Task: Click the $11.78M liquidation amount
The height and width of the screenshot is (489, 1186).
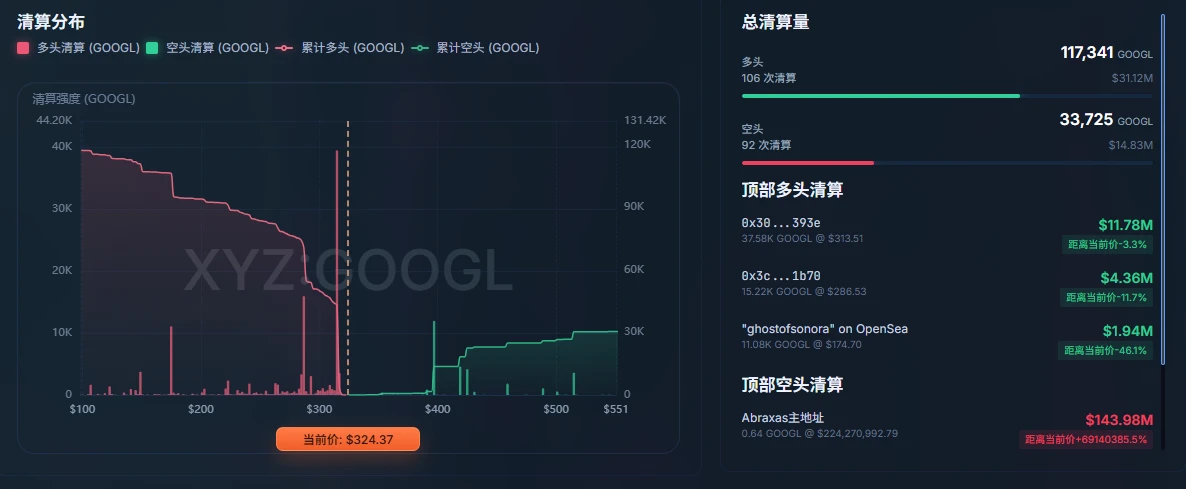Action: click(x=1125, y=224)
